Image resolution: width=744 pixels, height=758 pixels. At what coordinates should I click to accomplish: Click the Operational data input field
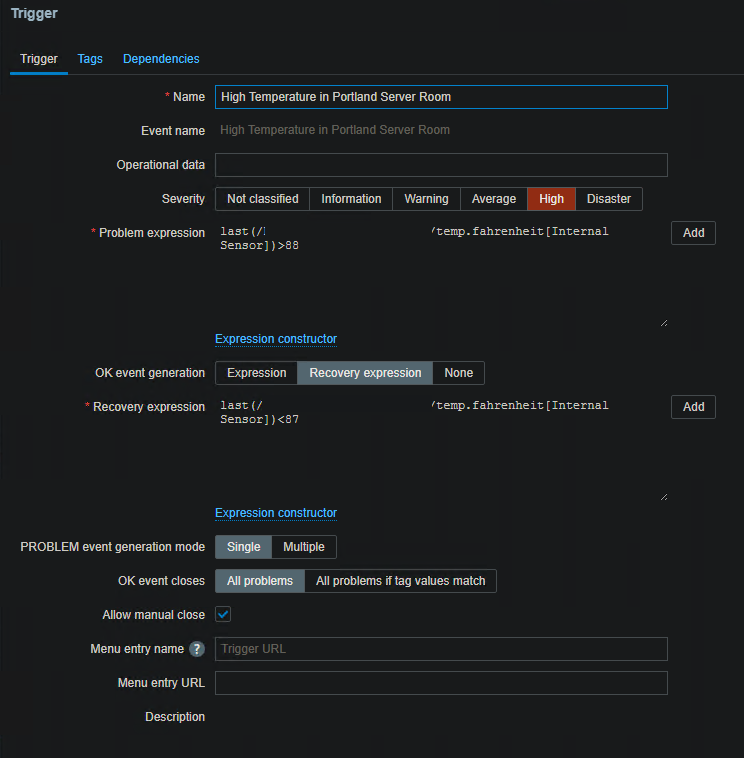point(441,165)
